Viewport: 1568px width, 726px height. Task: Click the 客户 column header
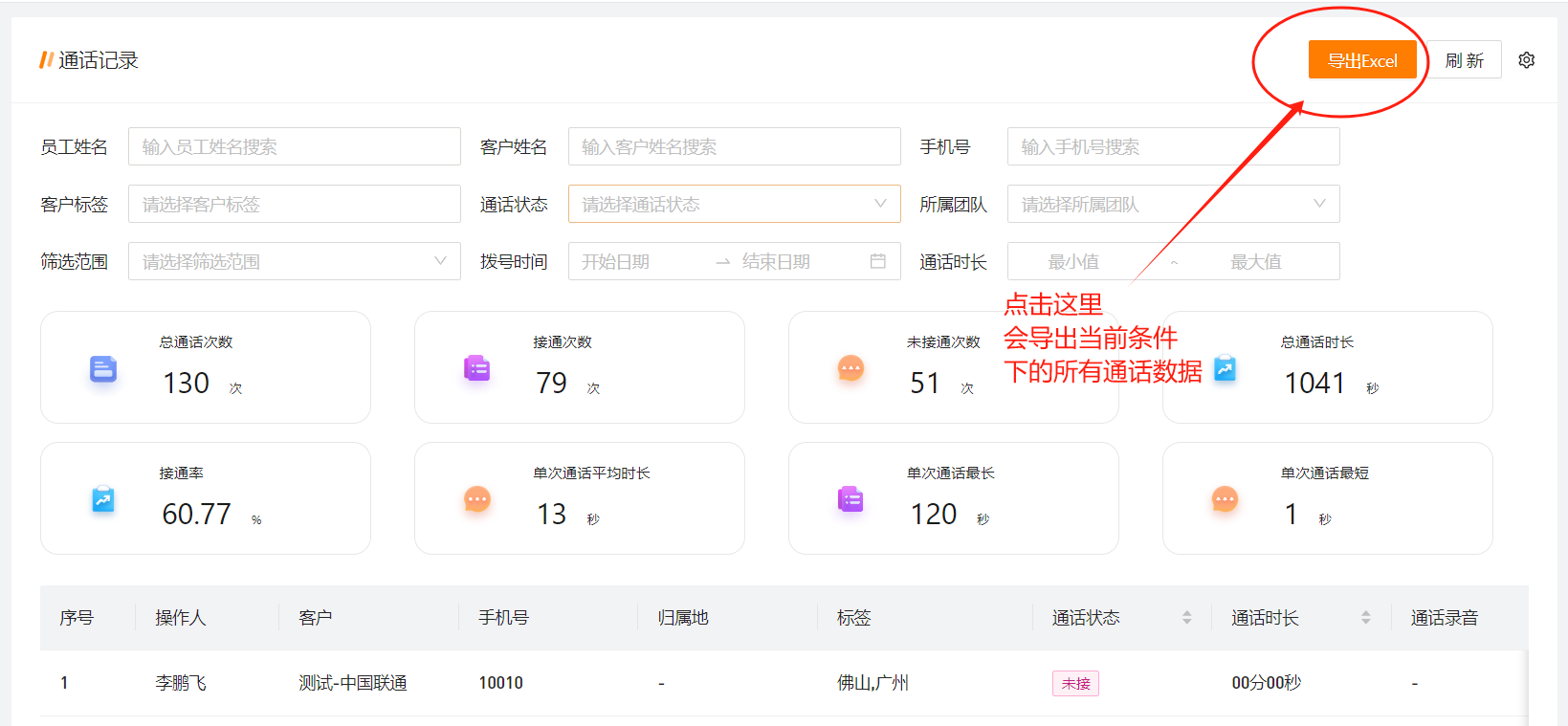pyautogui.click(x=316, y=618)
